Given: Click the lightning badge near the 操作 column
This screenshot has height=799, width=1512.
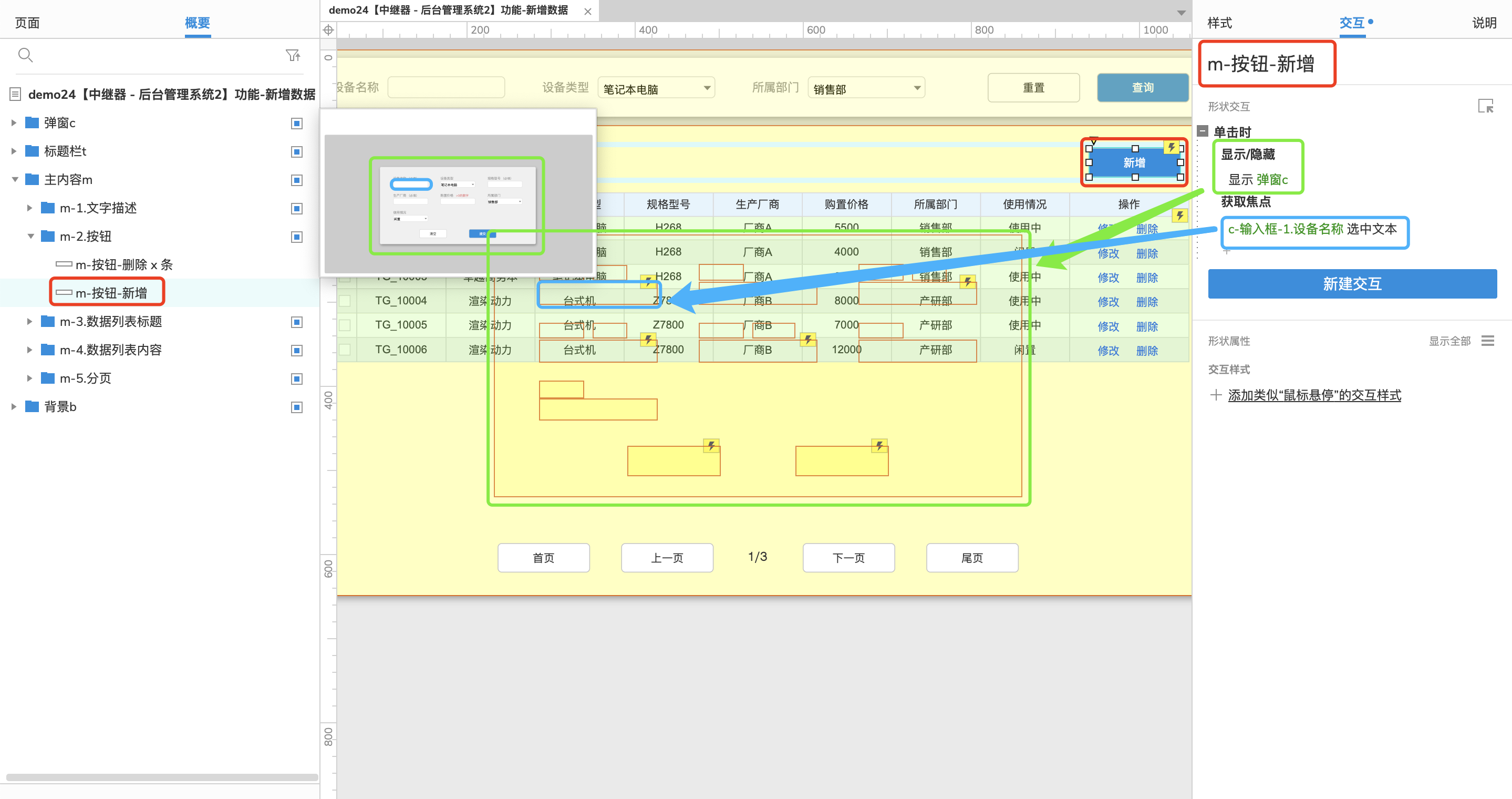Looking at the screenshot, I should [1179, 216].
